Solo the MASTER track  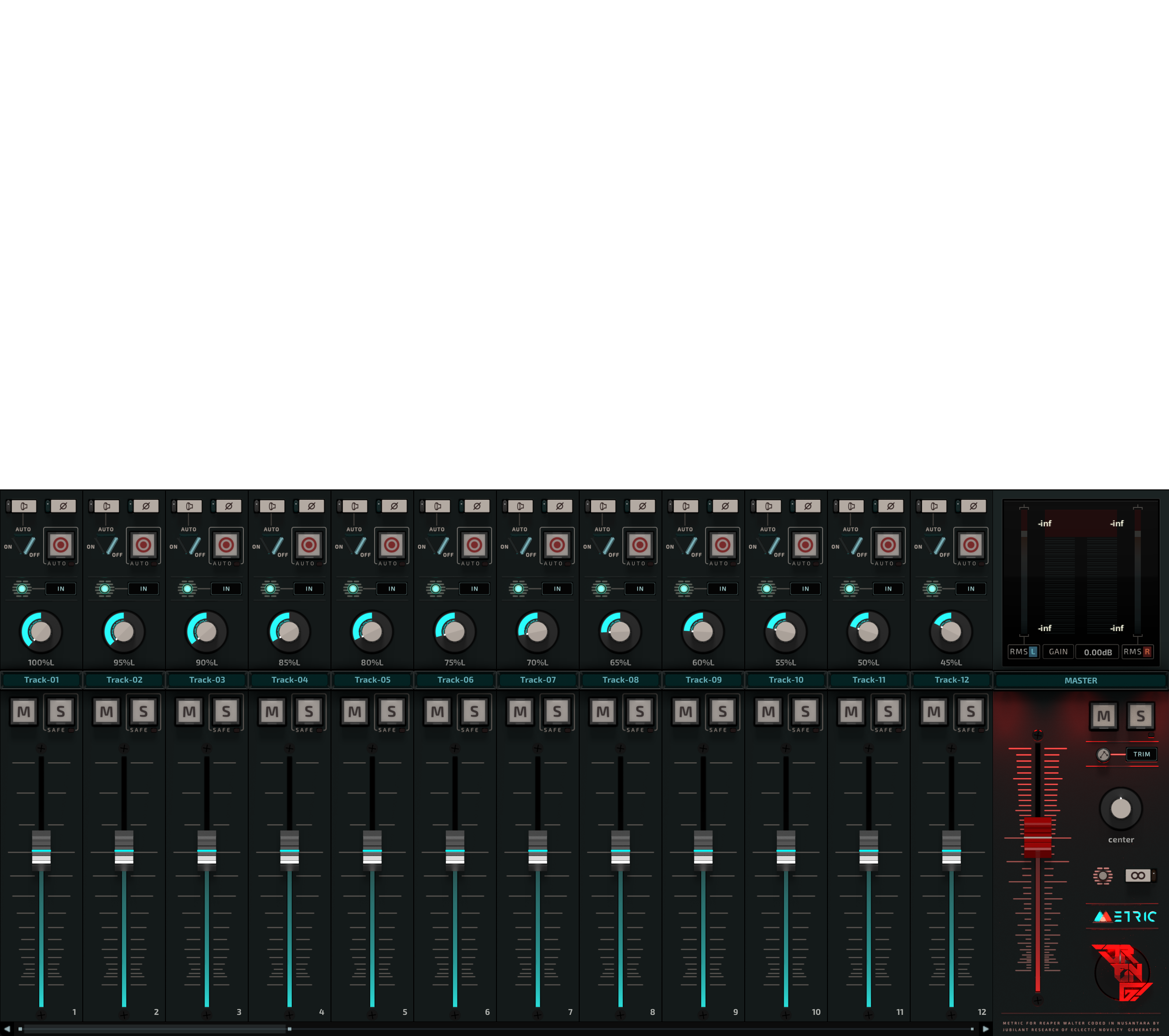click(1140, 716)
